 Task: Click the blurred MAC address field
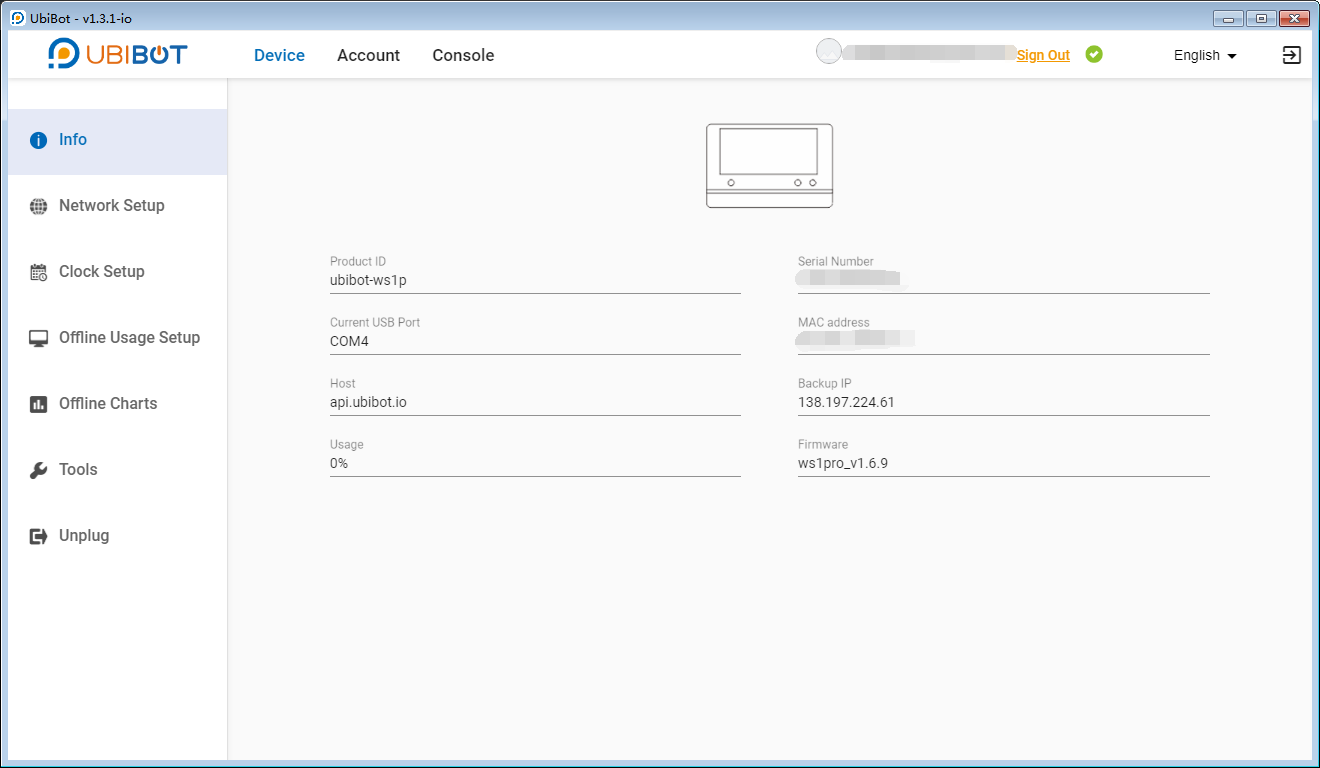tap(1004, 342)
